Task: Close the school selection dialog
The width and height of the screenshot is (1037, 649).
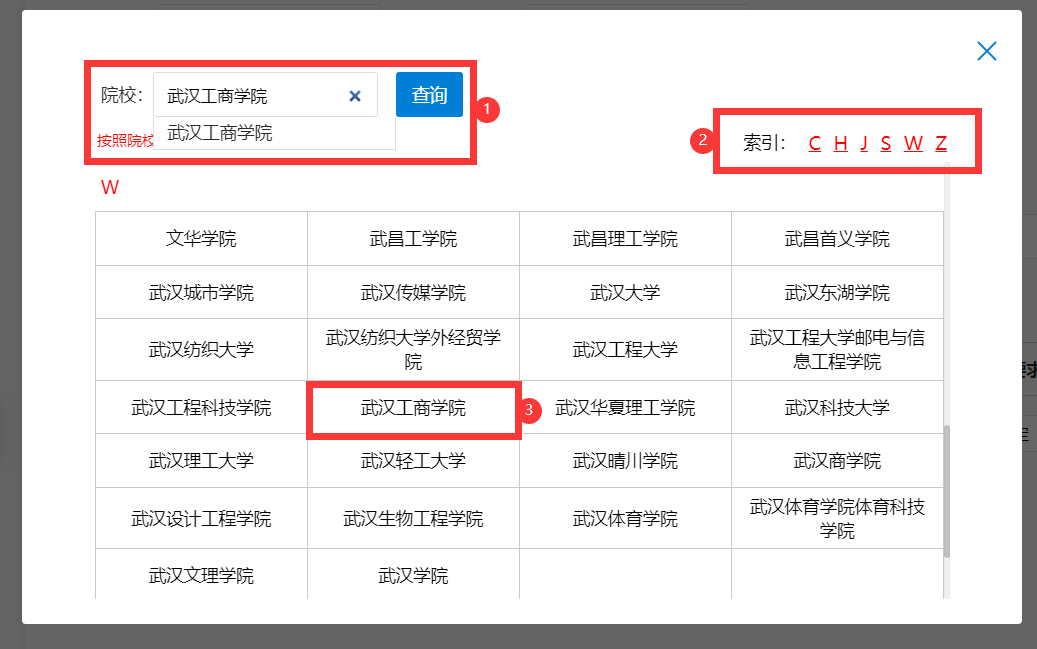Action: click(986, 50)
